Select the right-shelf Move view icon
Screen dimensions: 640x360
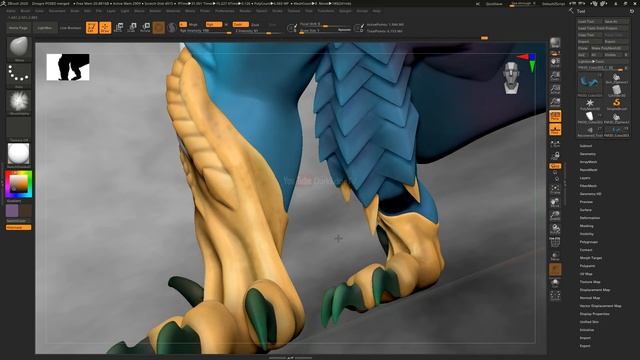[x=555, y=202]
